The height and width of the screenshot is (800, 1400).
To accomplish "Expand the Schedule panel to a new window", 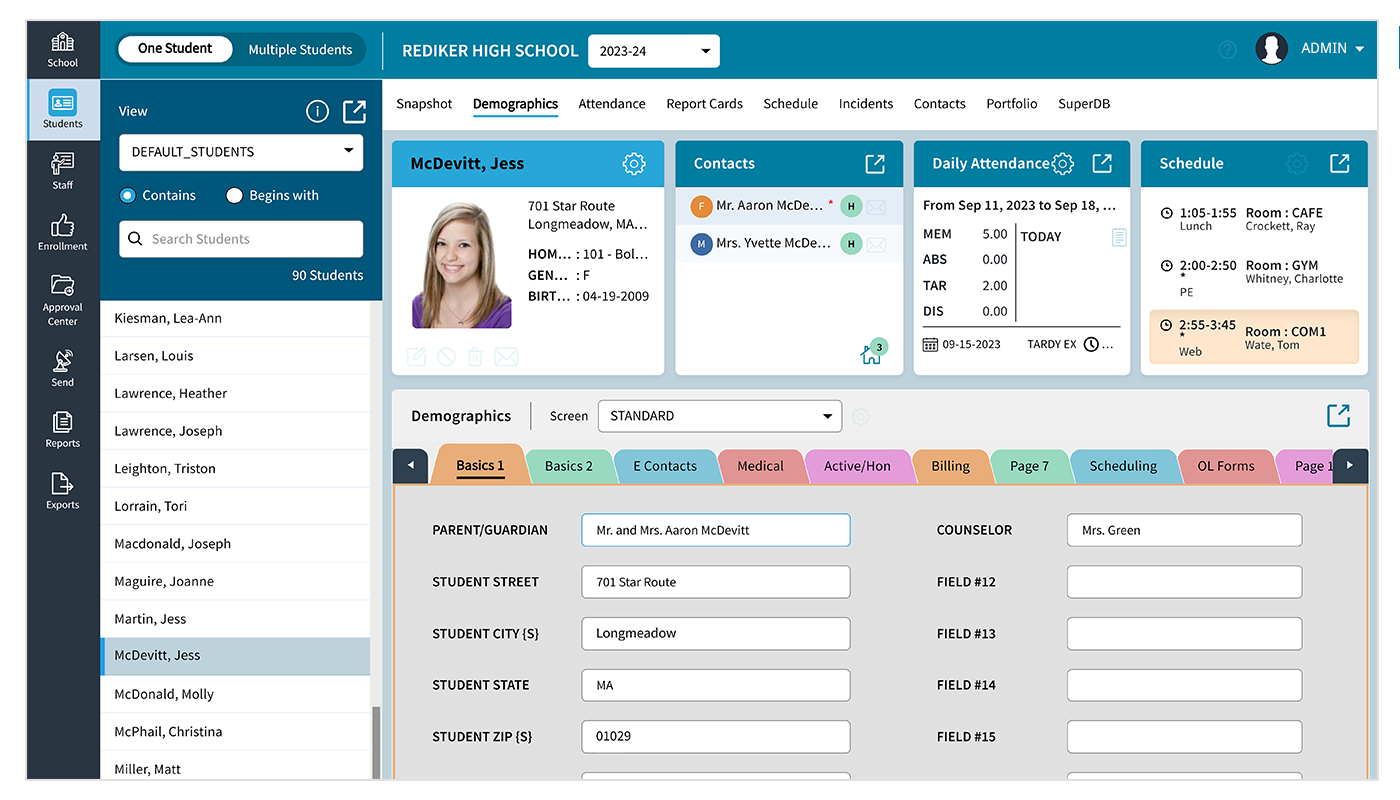I will click(1340, 163).
